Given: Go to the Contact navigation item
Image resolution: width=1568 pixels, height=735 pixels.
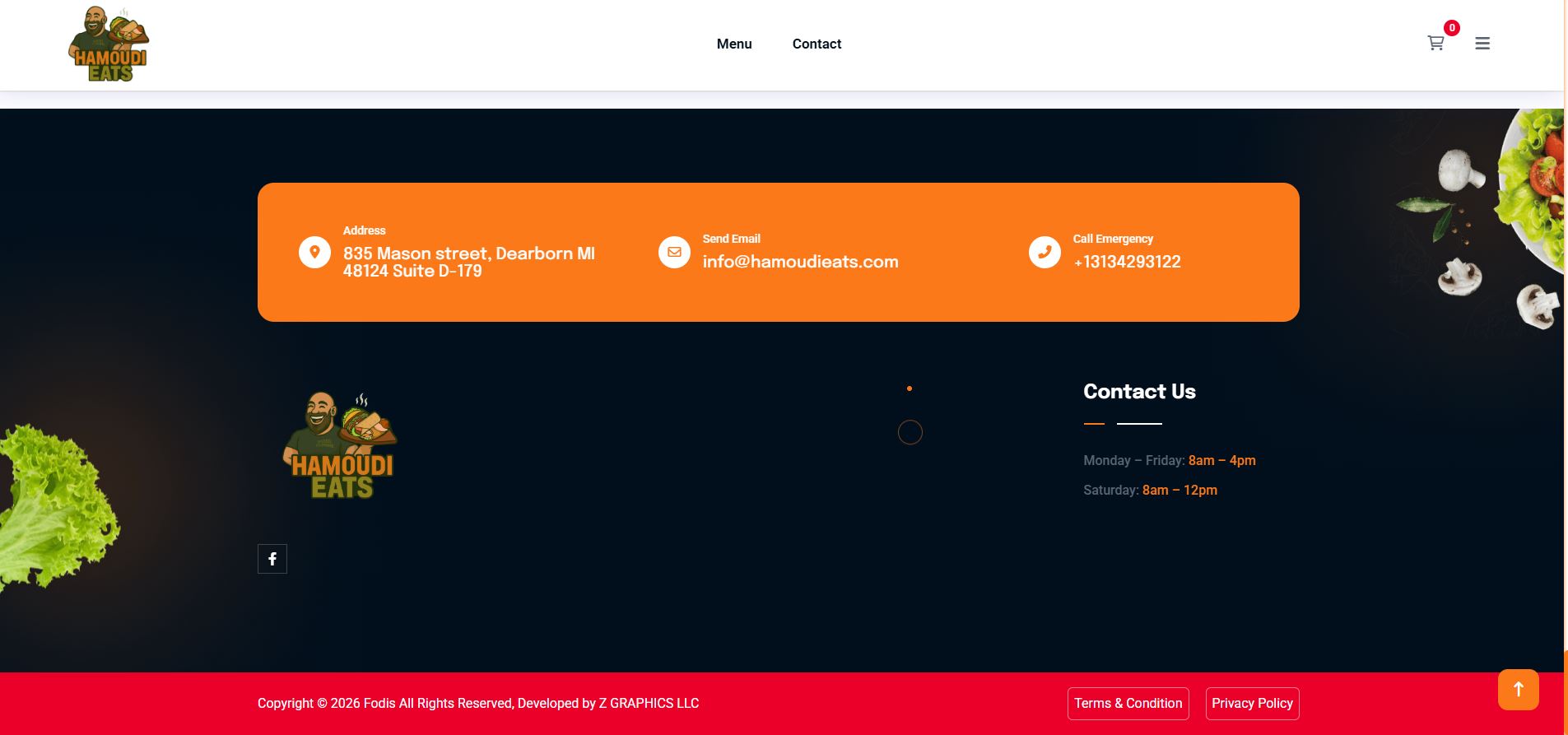Looking at the screenshot, I should tap(817, 44).
